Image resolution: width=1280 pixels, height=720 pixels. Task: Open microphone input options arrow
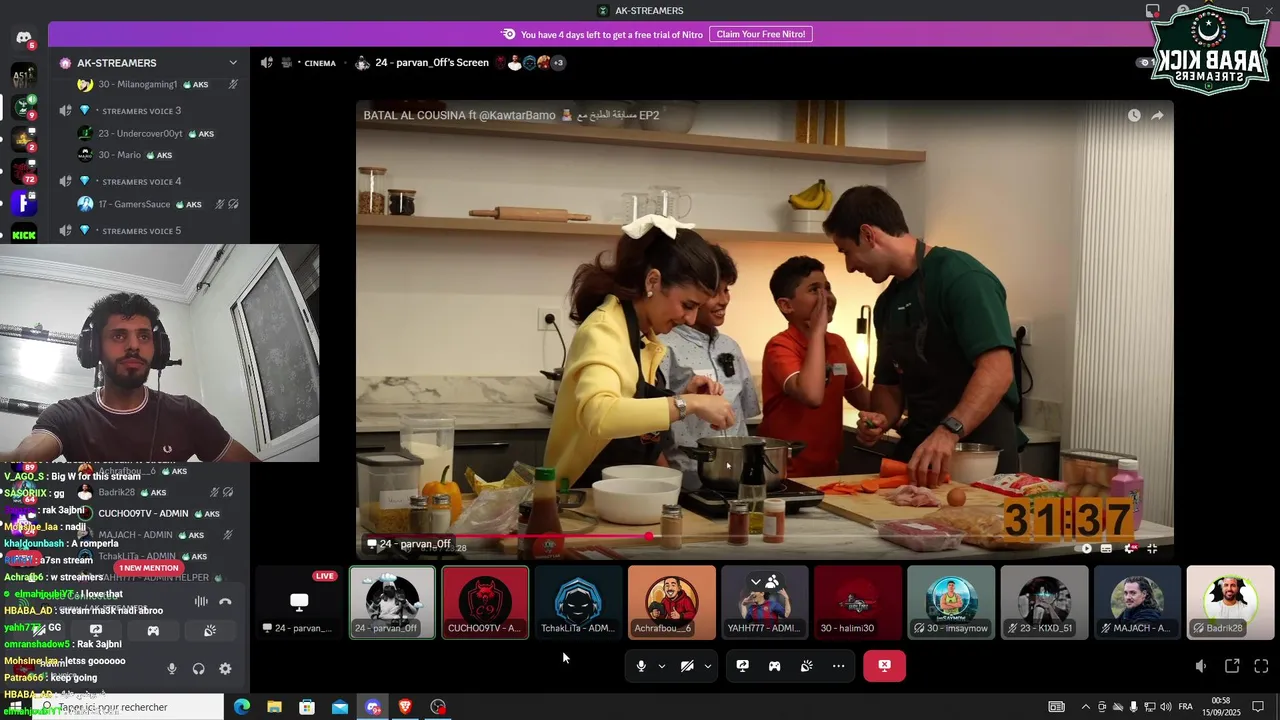(661, 666)
